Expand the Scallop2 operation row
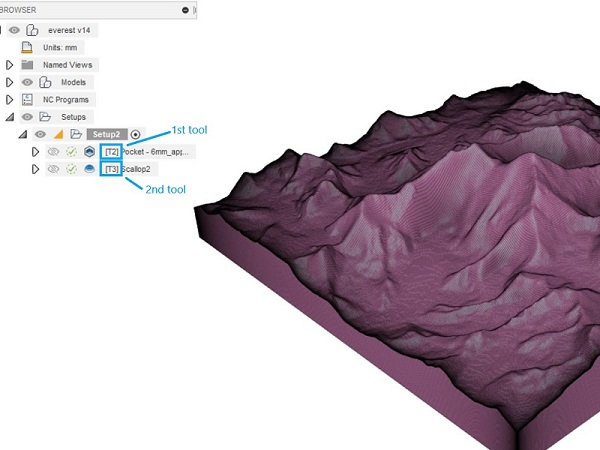Image resolution: width=600 pixels, height=450 pixels. pos(35,169)
